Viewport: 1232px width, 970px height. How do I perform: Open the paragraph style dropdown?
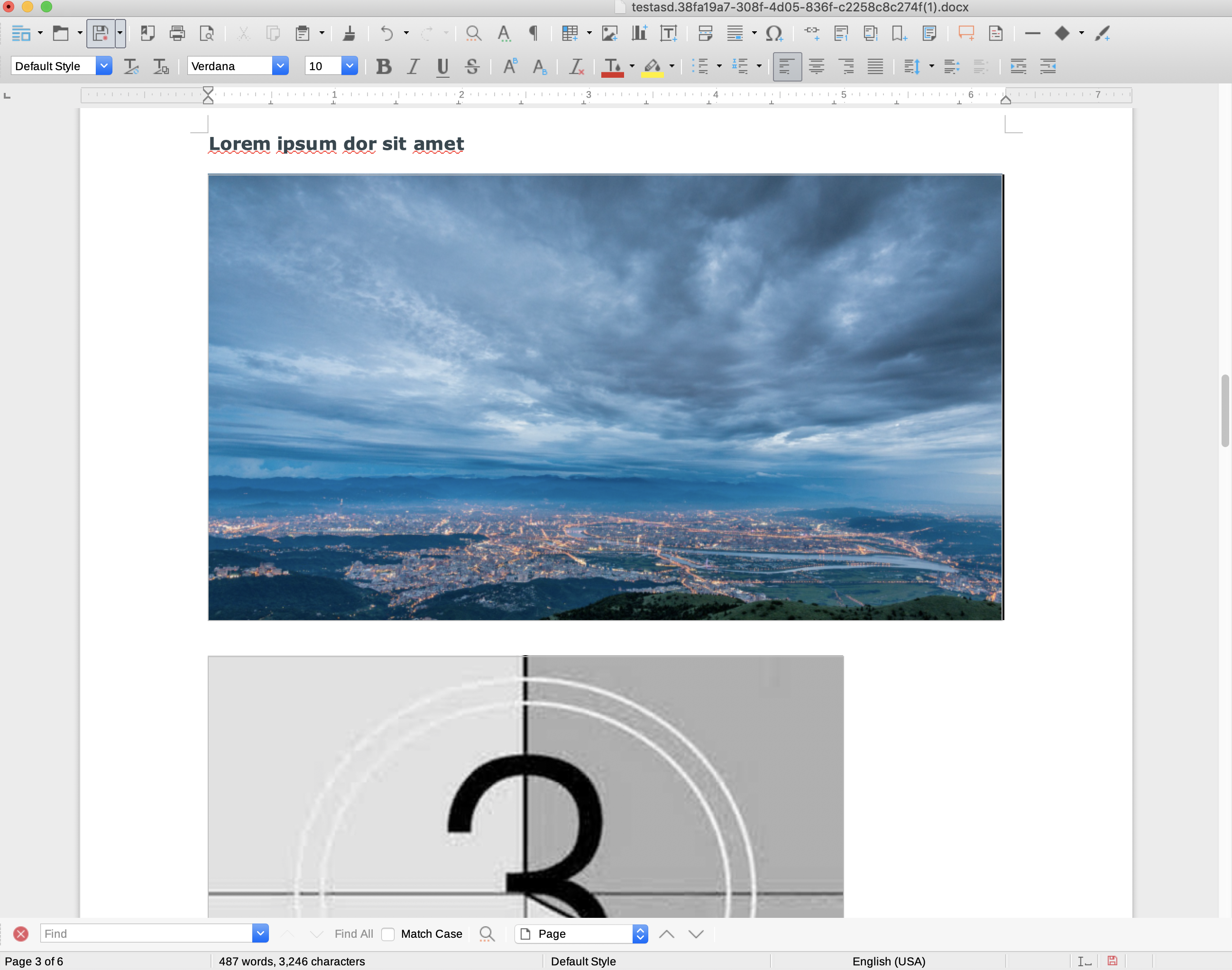104,66
